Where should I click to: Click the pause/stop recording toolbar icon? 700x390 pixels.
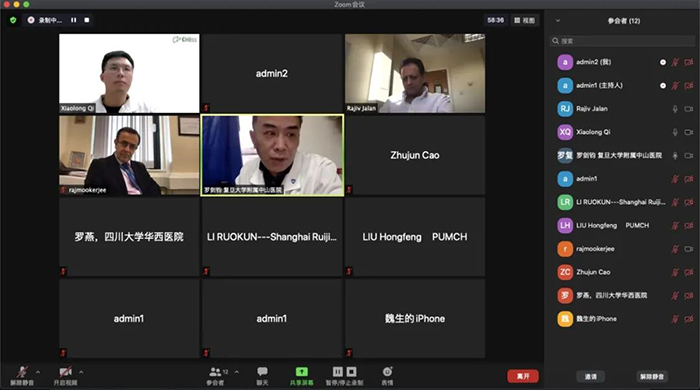click(x=344, y=372)
